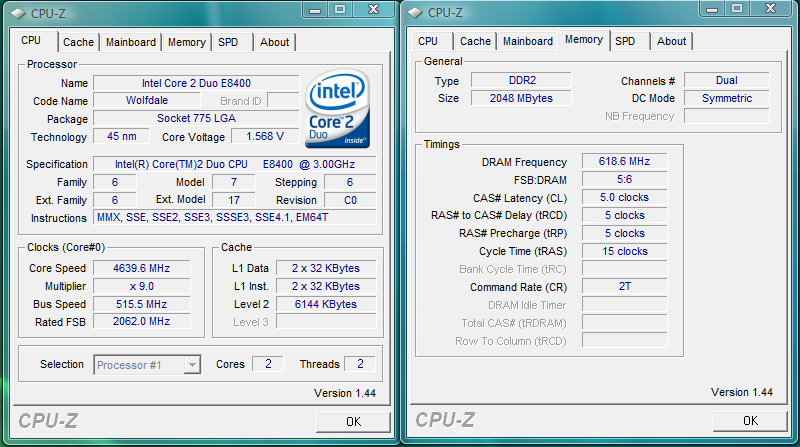The image size is (800, 447).
Task: Click the DC Mode value 'Symmetric'
Action: (x=727, y=98)
